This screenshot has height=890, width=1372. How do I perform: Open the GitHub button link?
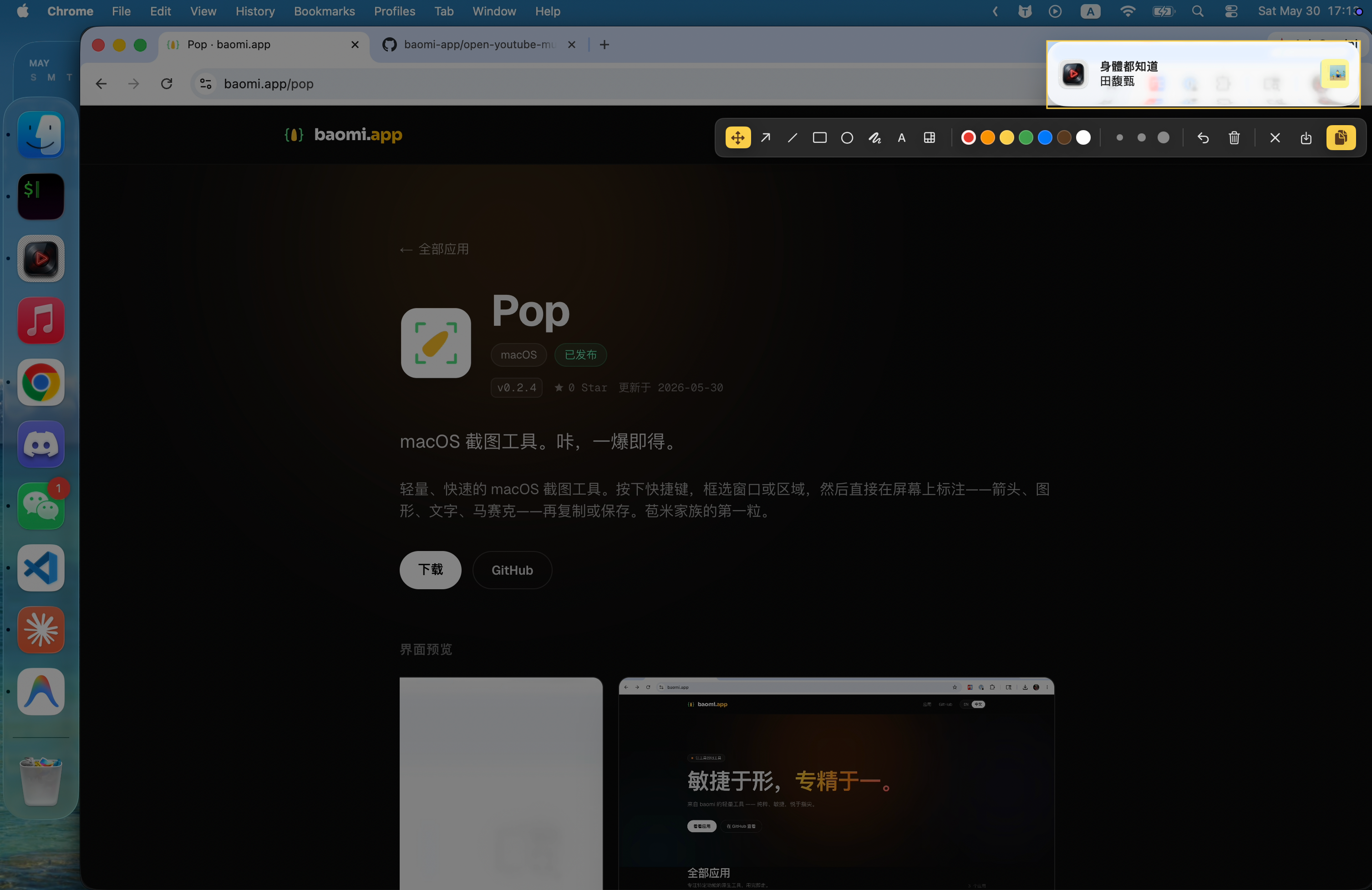point(512,570)
